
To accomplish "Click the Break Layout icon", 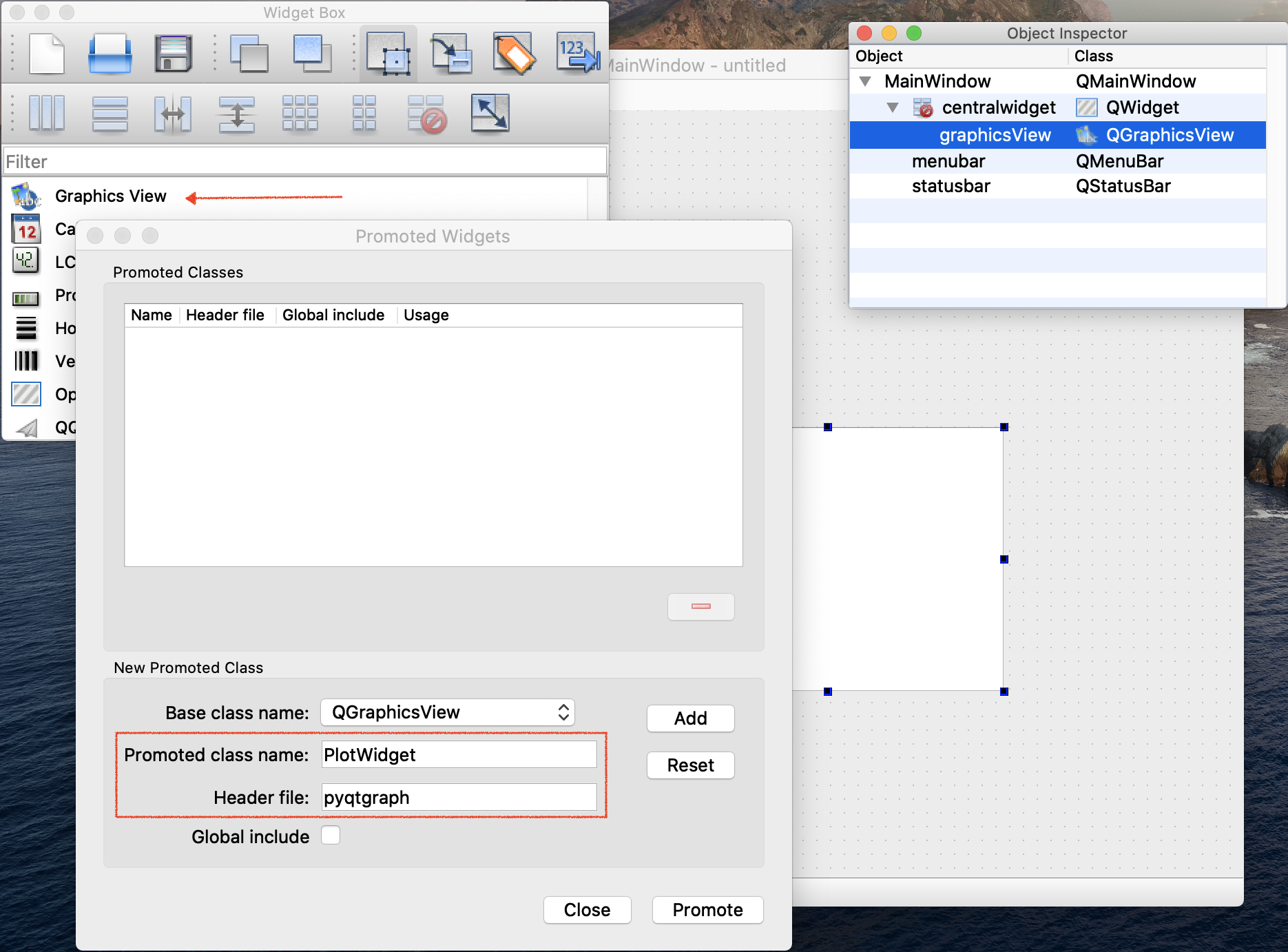I will point(427,114).
